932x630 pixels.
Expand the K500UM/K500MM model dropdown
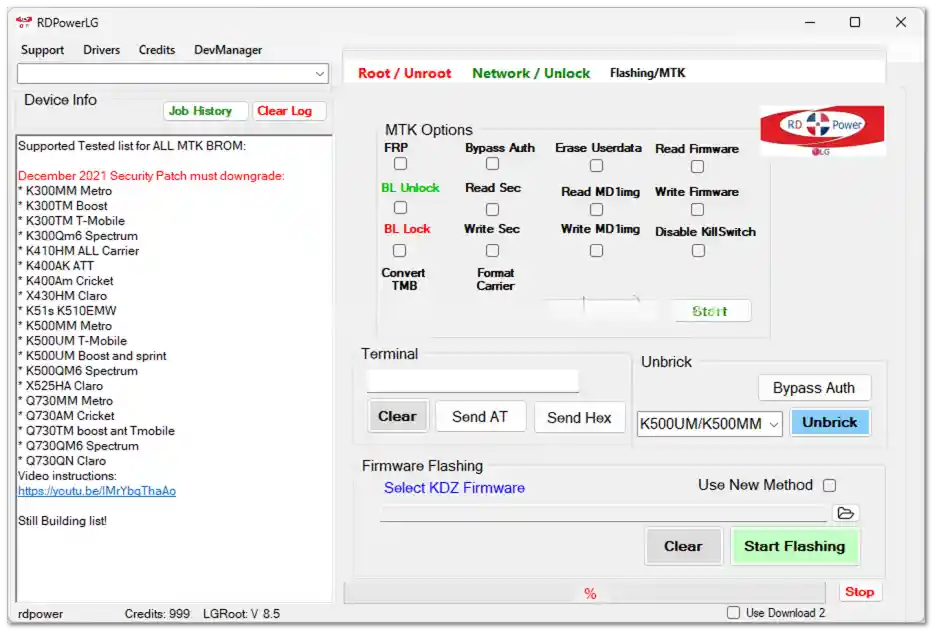pos(709,424)
